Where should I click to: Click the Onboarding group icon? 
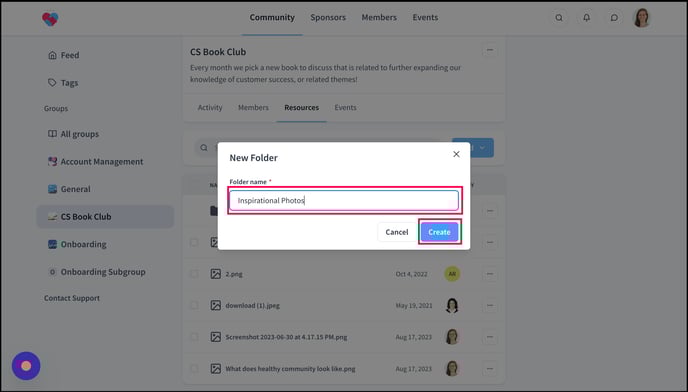click(x=52, y=244)
